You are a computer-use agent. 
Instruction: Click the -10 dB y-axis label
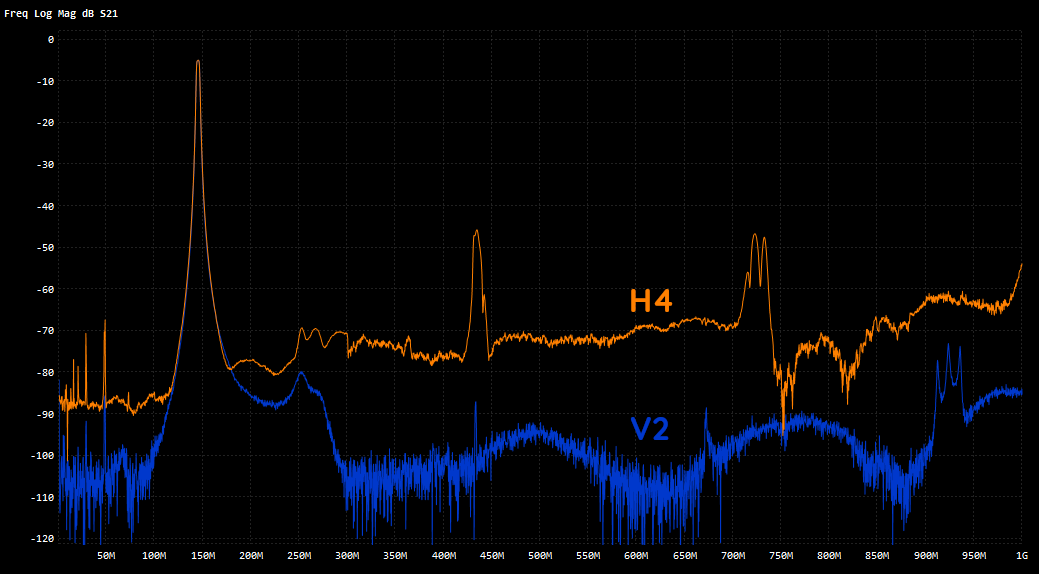click(45, 82)
